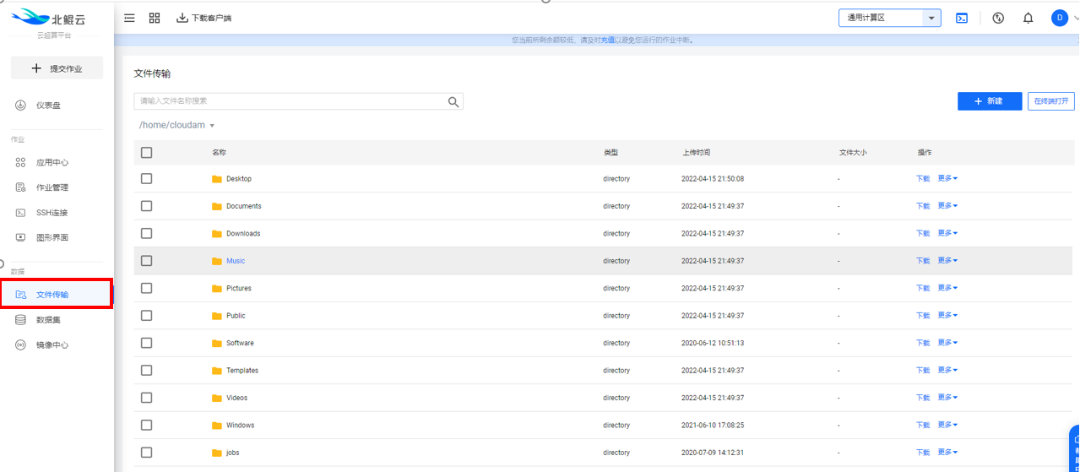The image size is (1080, 472).
Task: Click the 在终端打开 button
Action: tap(1050, 101)
